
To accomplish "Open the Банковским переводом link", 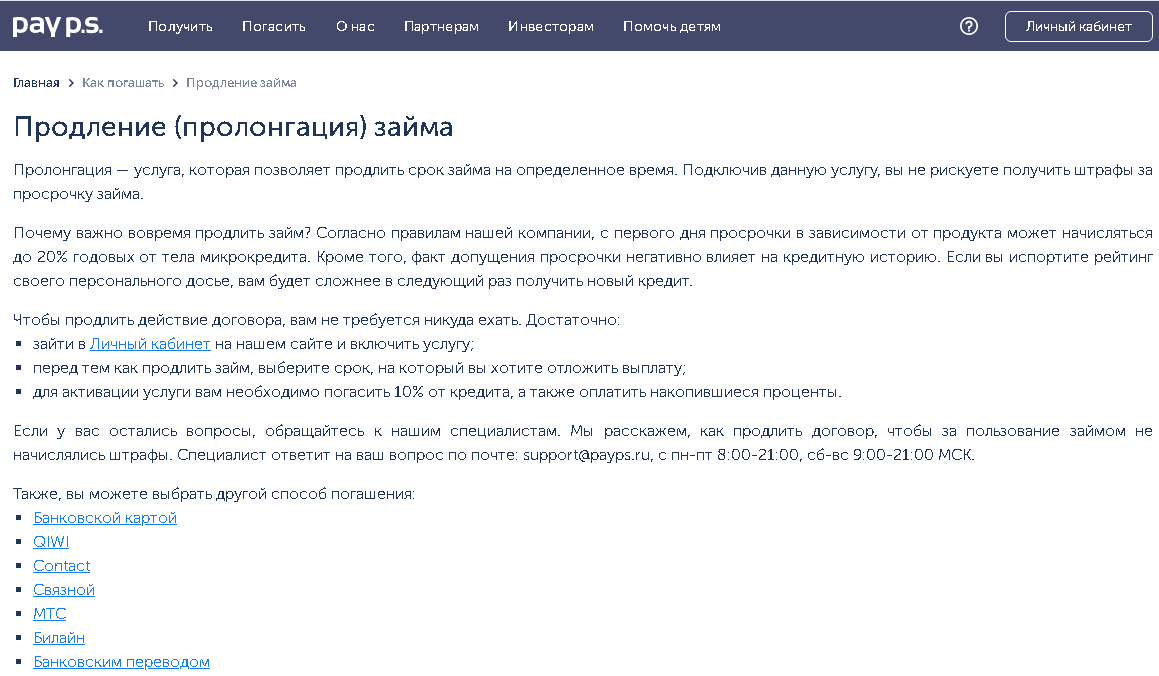I will click(121, 662).
